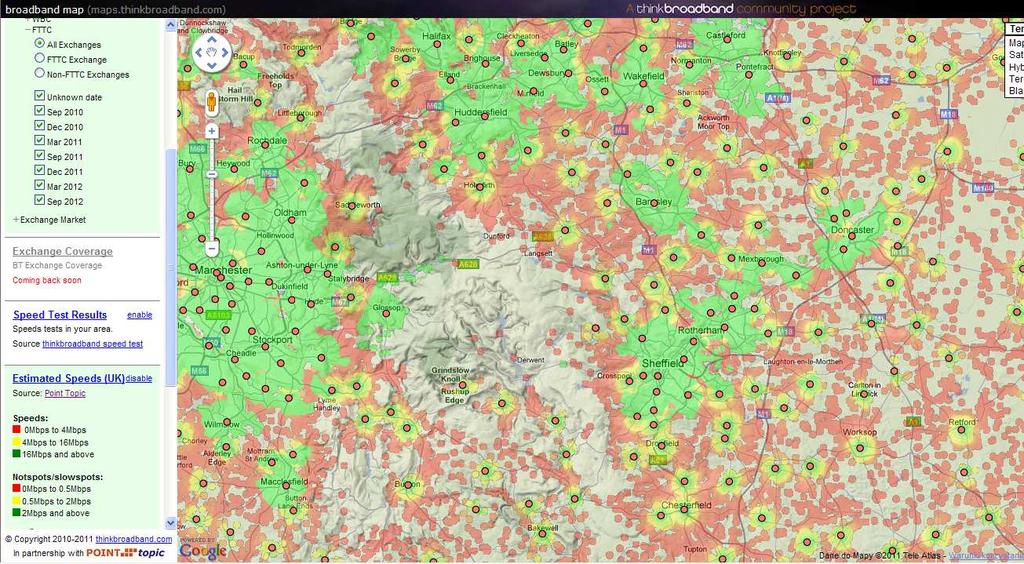Open the thinkbroadband.com copyright link
1024x564 pixels.
pos(134,539)
